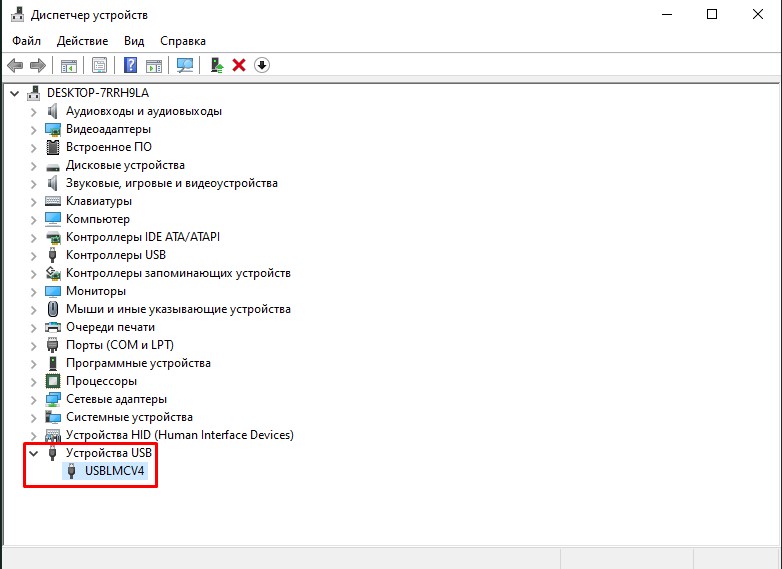Click the blue Help question mark toolbar icon

[x=130, y=65]
